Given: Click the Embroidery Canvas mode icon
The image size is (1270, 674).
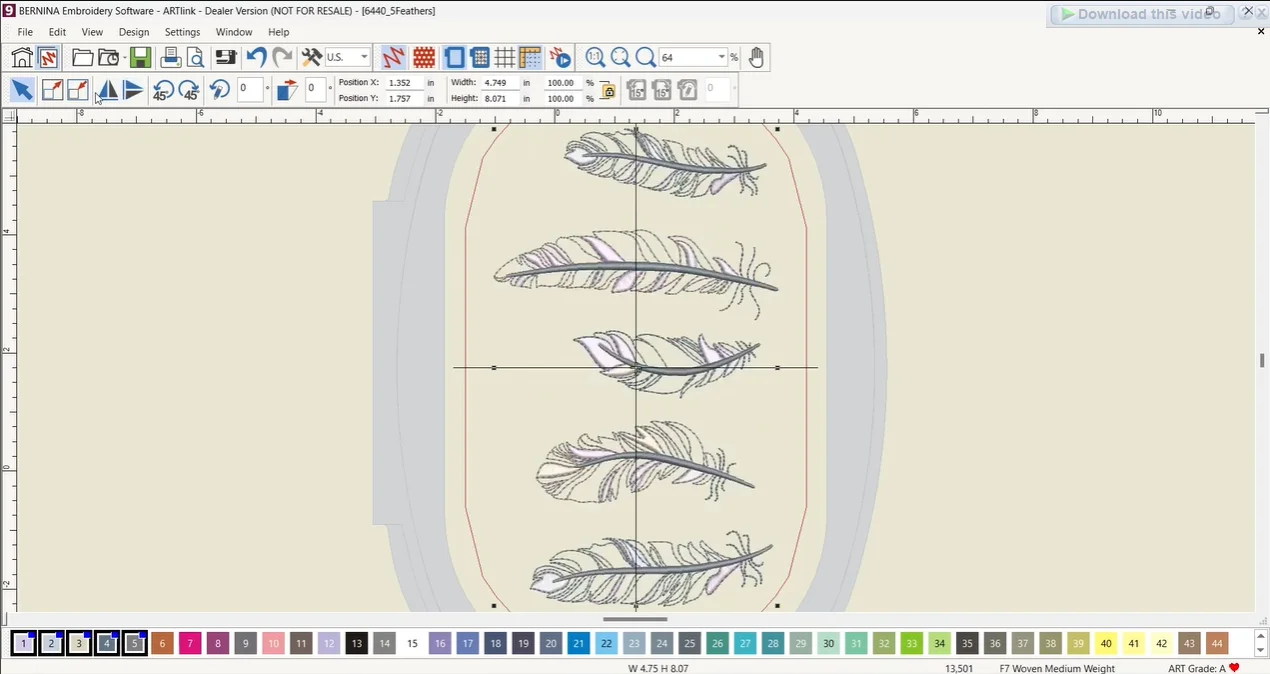Looking at the screenshot, I should pyautogui.click(x=47, y=57).
